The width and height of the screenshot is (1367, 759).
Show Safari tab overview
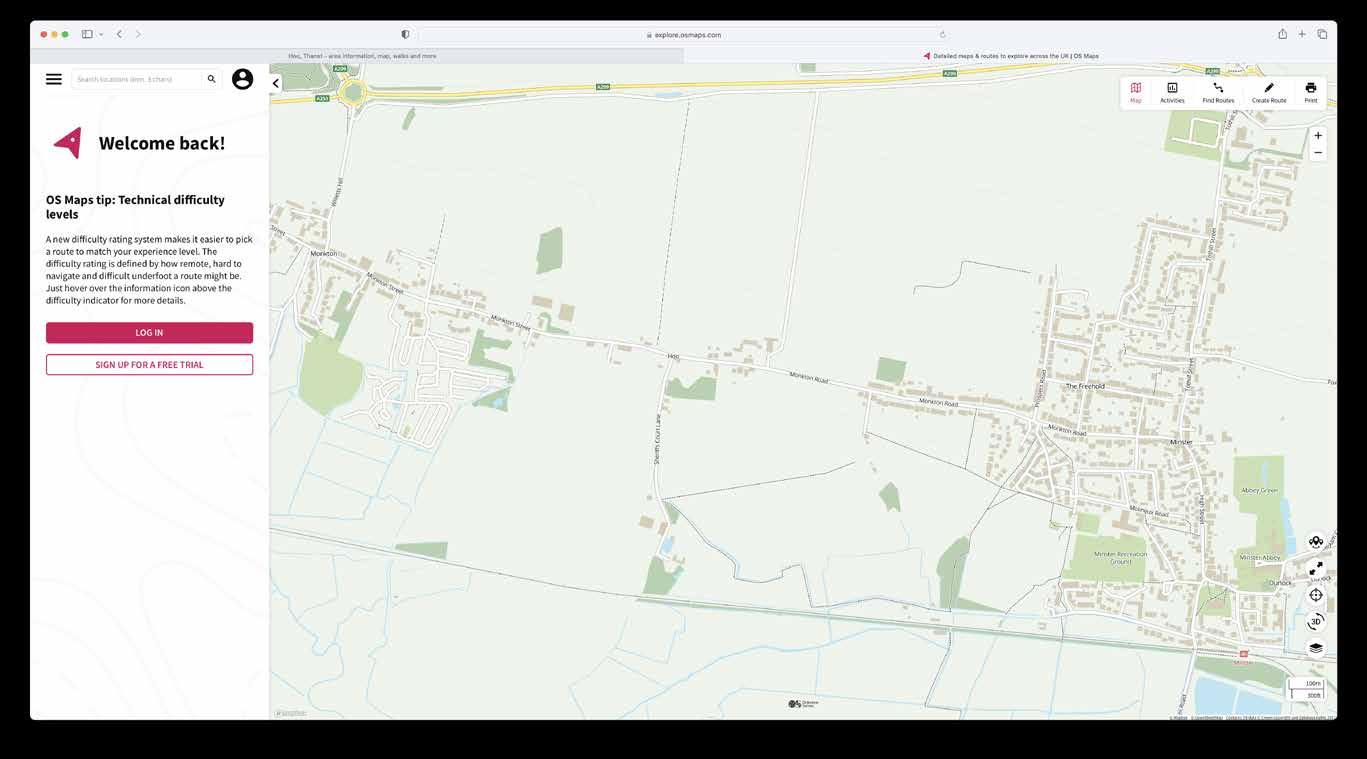[x=1322, y=34]
